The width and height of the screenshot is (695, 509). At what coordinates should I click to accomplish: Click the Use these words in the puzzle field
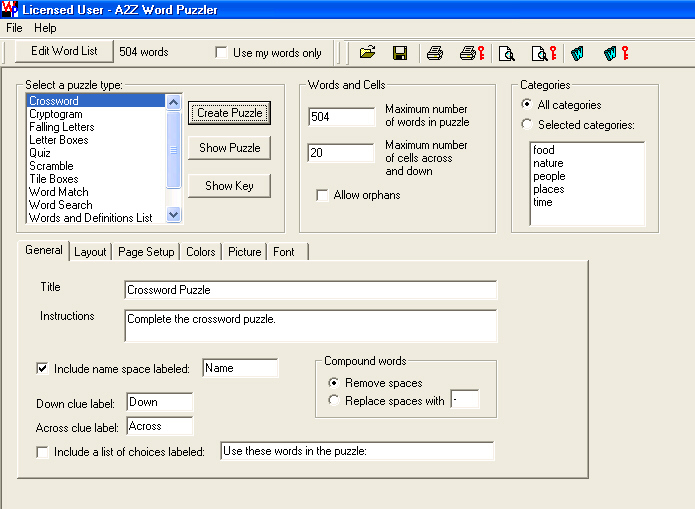[x=357, y=451]
